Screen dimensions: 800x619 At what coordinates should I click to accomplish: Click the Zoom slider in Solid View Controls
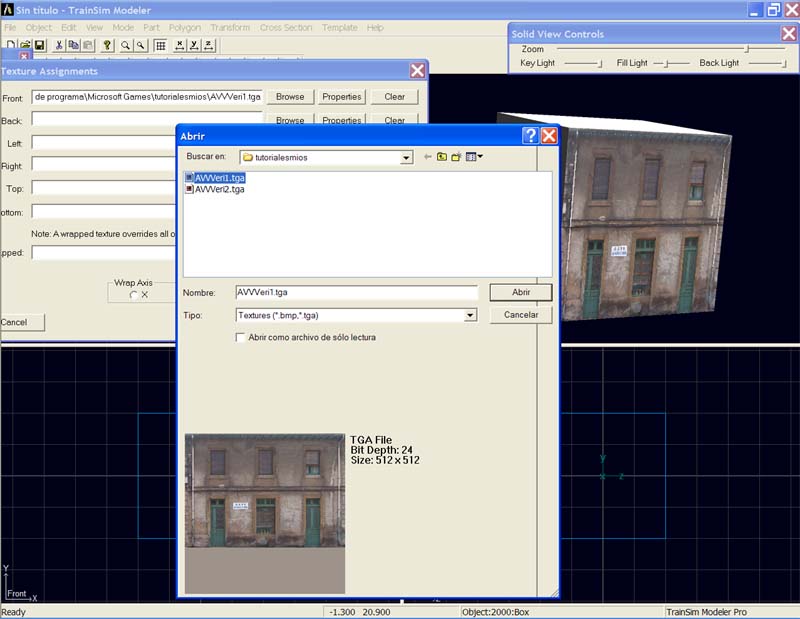click(745, 49)
